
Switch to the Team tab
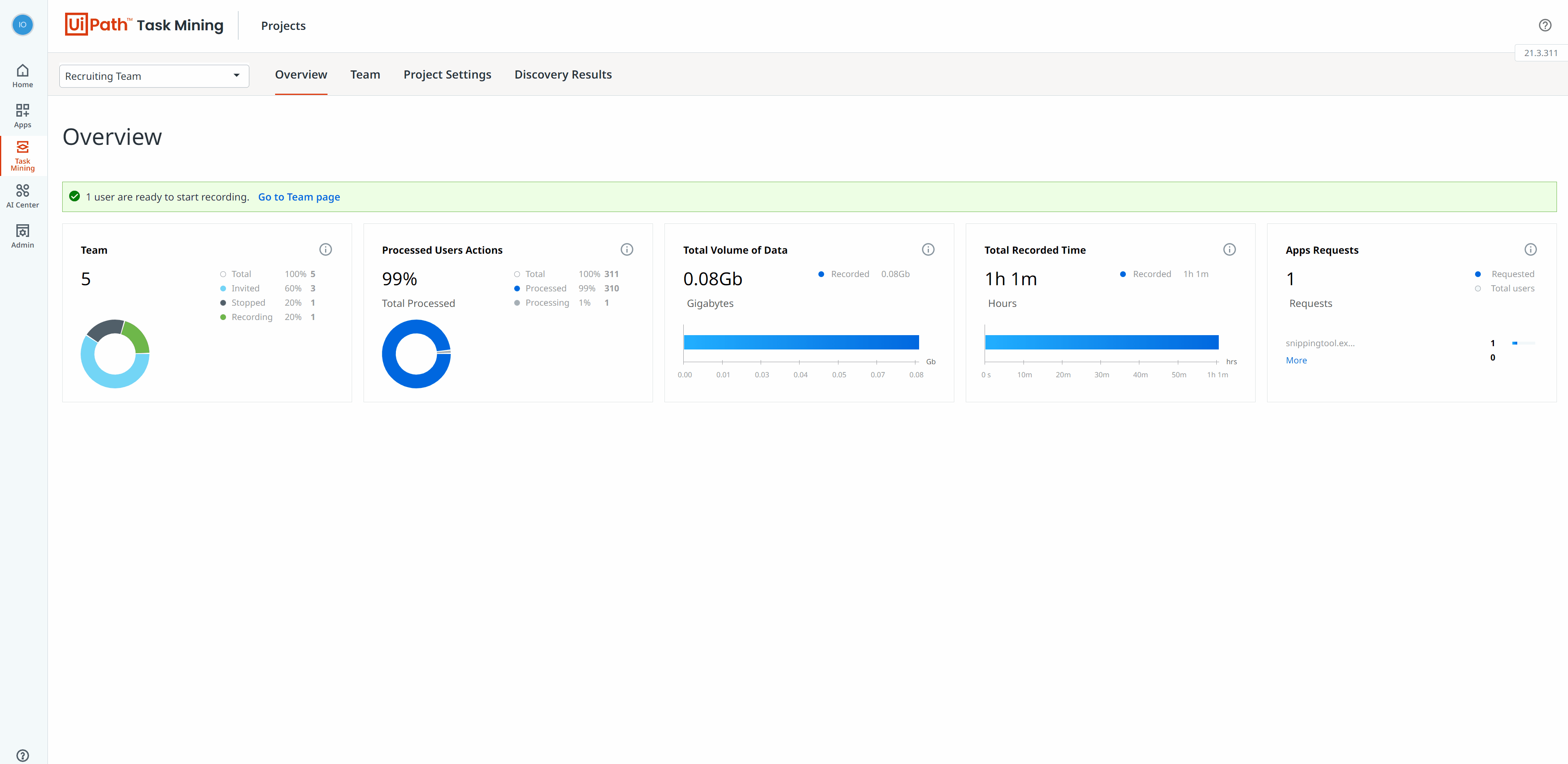click(365, 74)
